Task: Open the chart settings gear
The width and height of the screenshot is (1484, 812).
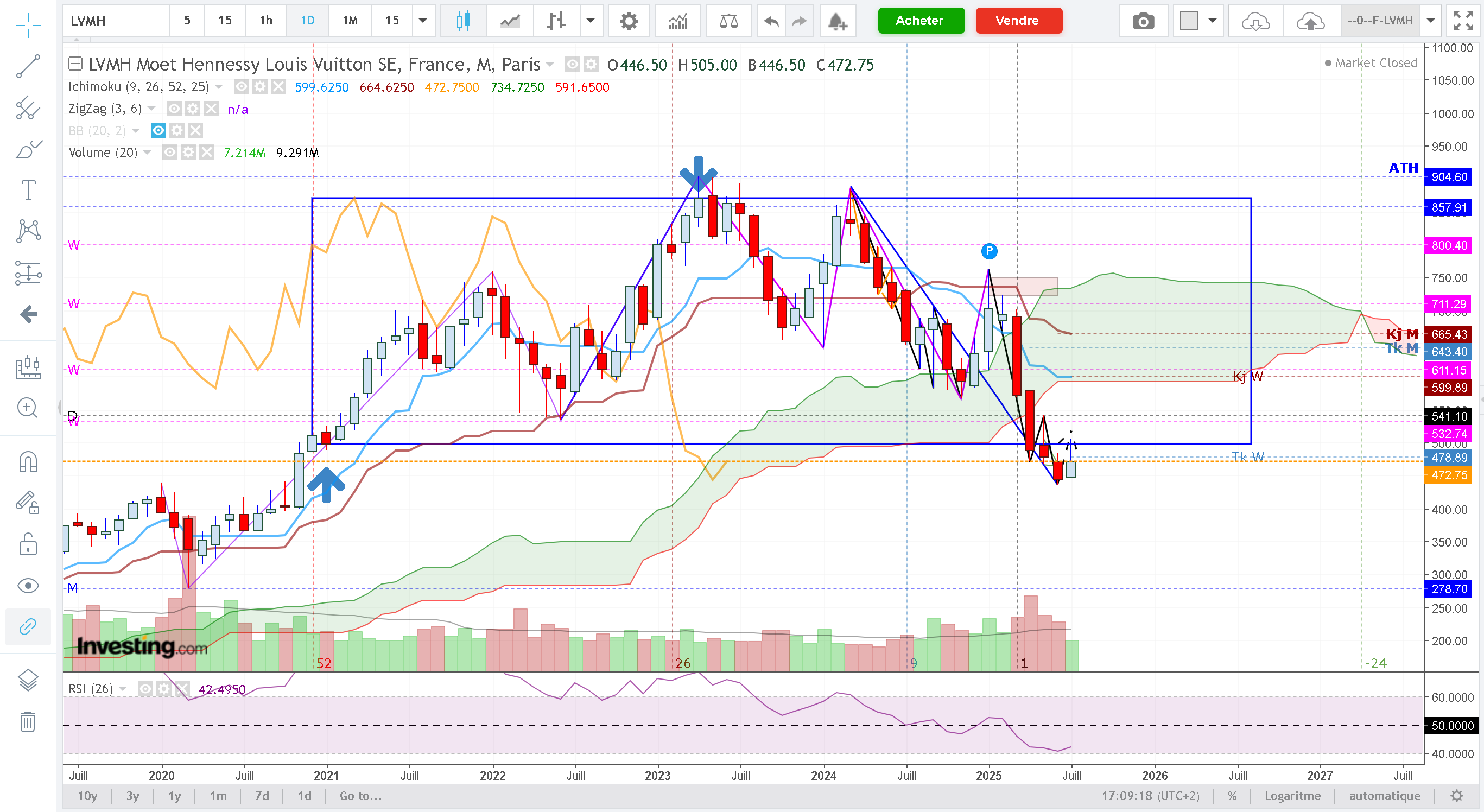Action: pos(629,21)
